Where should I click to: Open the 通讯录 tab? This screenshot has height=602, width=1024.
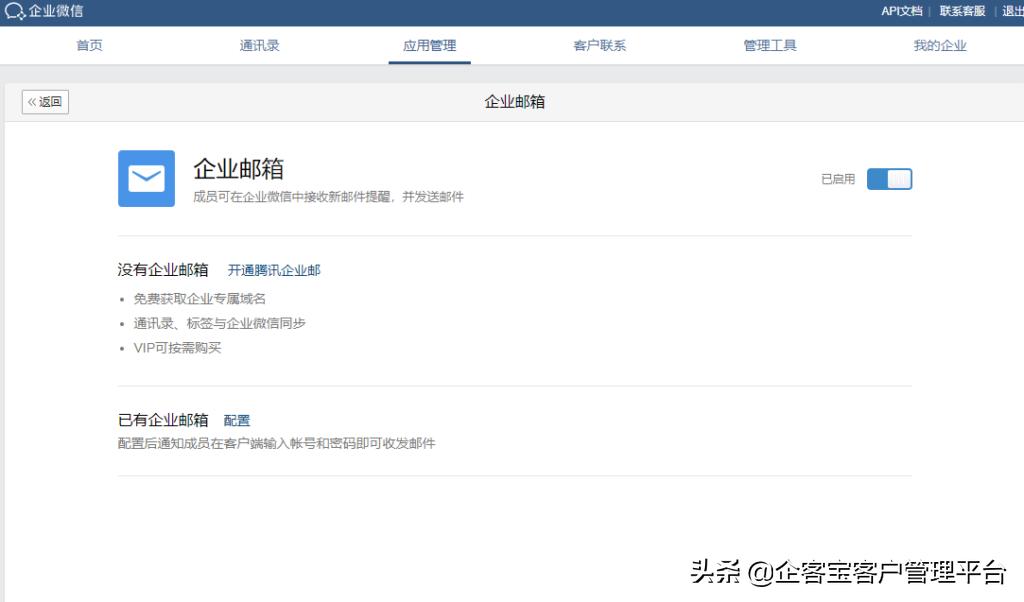click(259, 44)
